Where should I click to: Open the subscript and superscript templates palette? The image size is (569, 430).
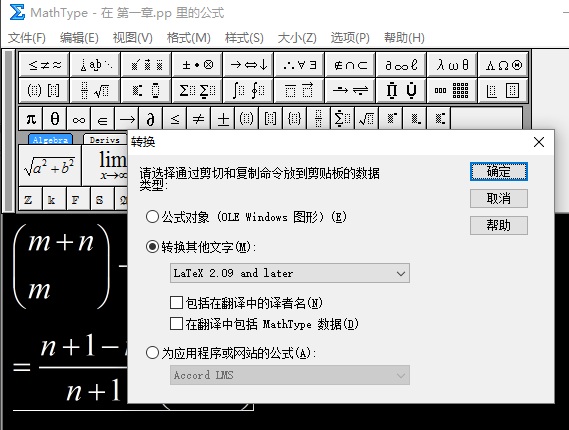point(146,90)
